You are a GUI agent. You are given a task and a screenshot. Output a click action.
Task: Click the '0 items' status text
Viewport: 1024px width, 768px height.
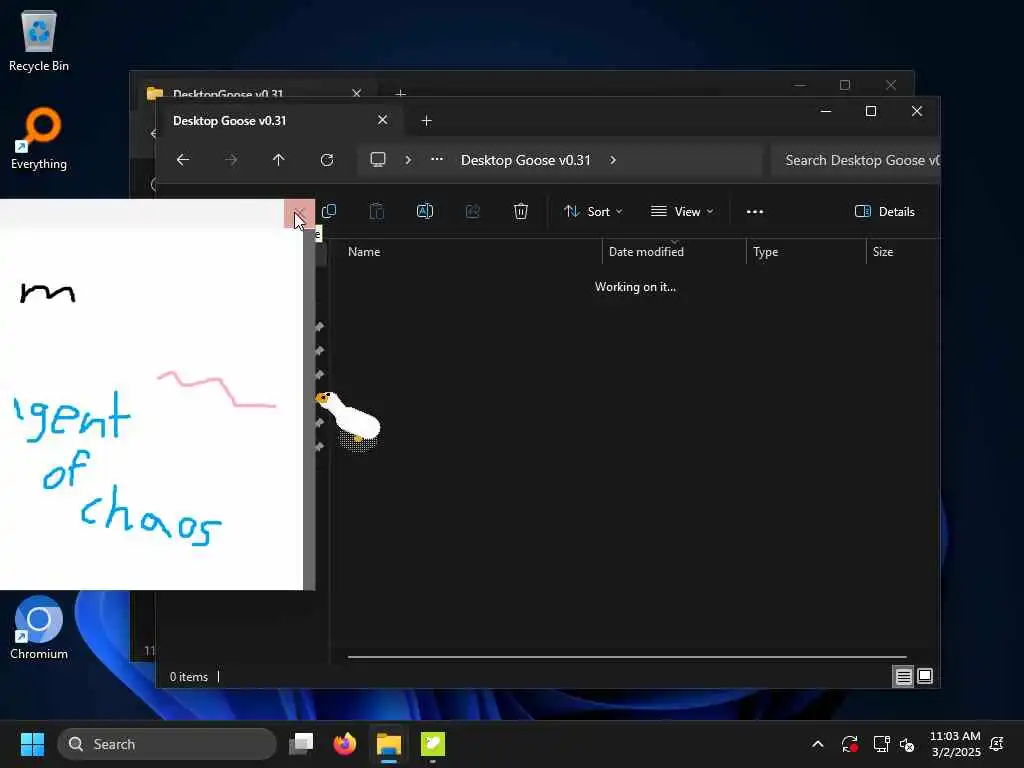(189, 677)
